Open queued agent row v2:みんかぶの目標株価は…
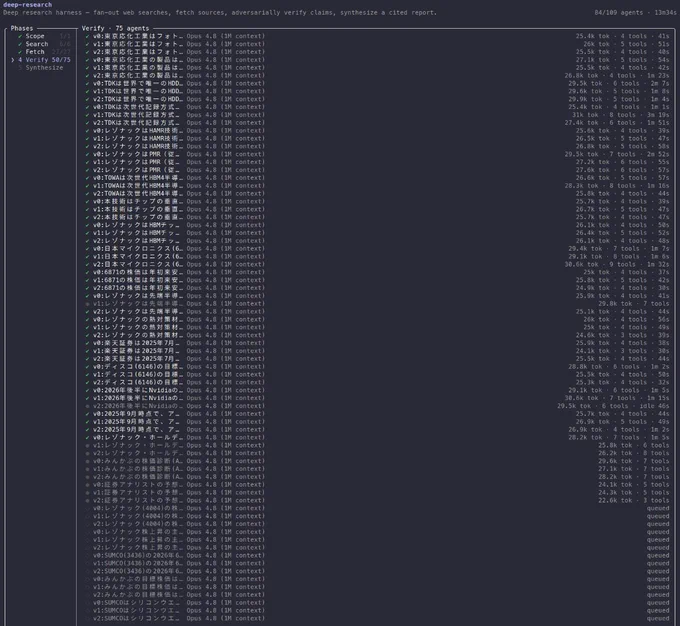This screenshot has height=626, width=680. (x=377, y=595)
